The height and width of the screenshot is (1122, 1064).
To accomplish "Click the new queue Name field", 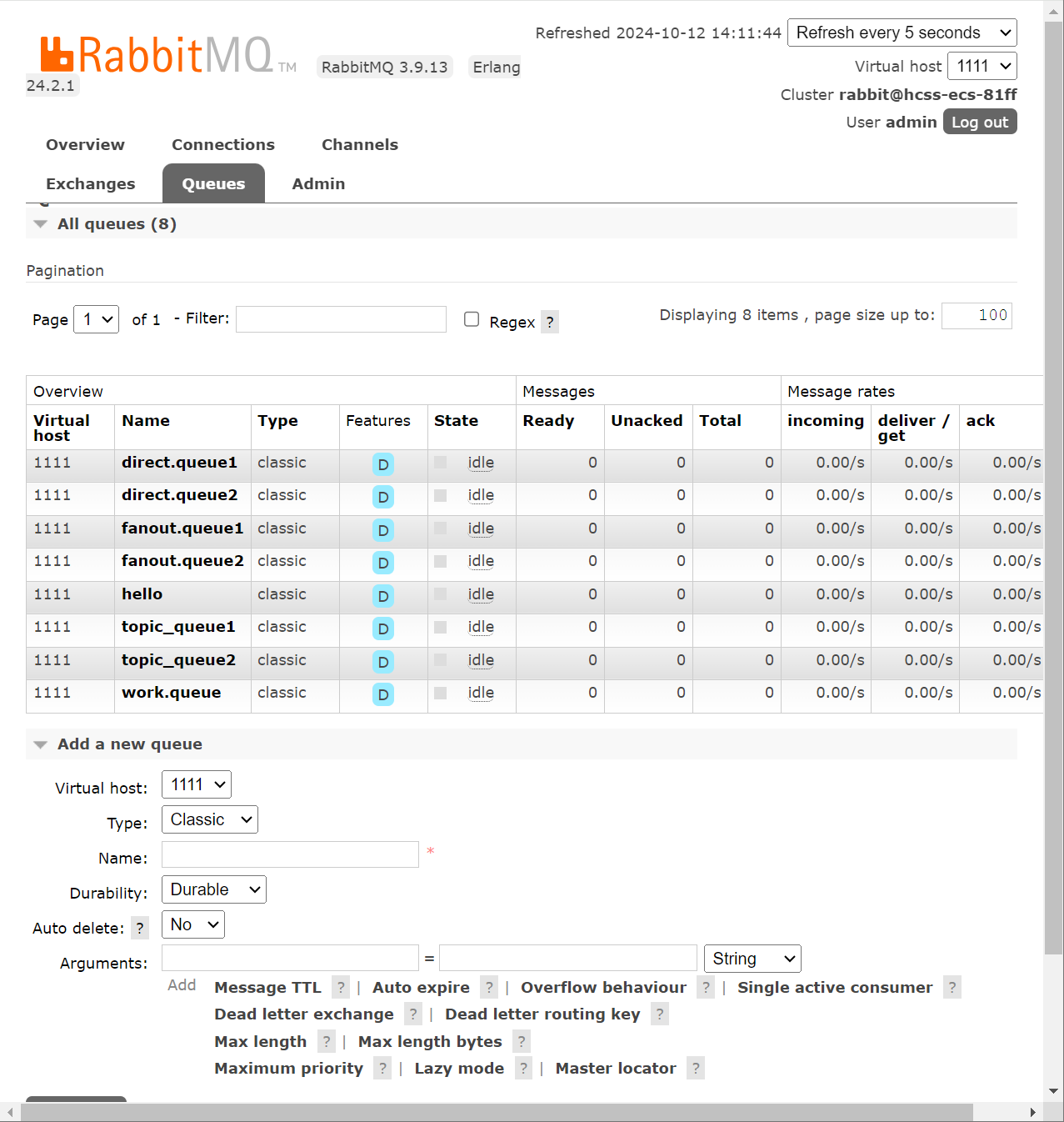I will (290, 854).
